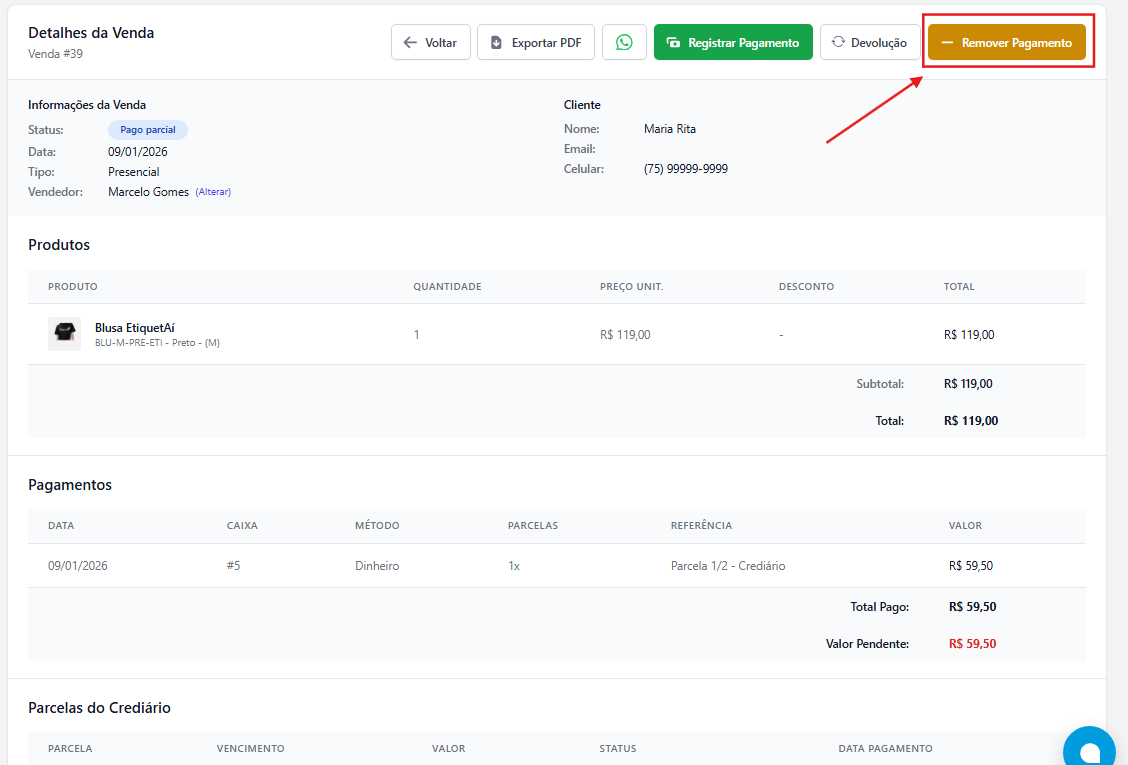Click the Pago parcial status badge

(x=147, y=130)
